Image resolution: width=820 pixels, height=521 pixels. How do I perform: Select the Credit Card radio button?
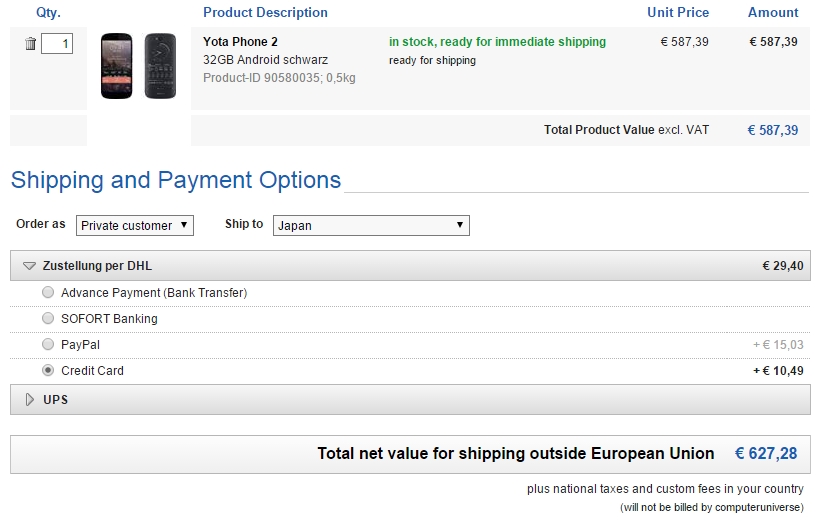point(49,371)
